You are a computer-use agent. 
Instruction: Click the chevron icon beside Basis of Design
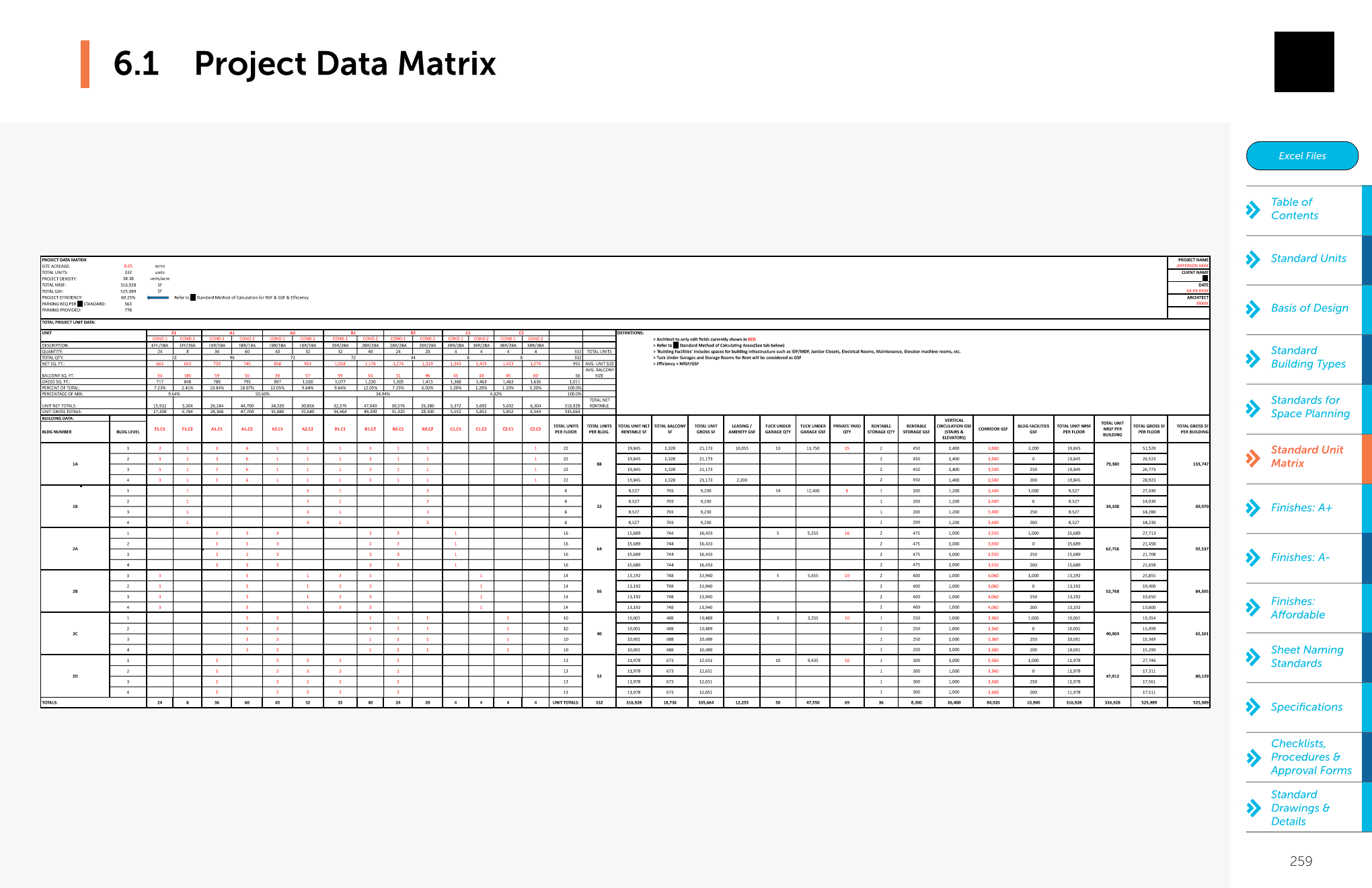coord(1252,309)
